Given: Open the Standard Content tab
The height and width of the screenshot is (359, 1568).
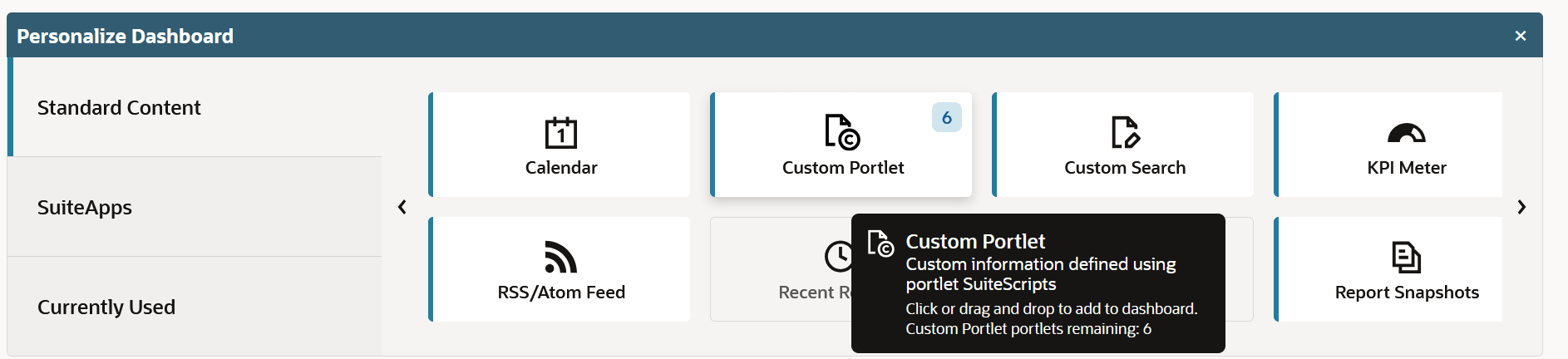Looking at the screenshot, I should (x=195, y=107).
